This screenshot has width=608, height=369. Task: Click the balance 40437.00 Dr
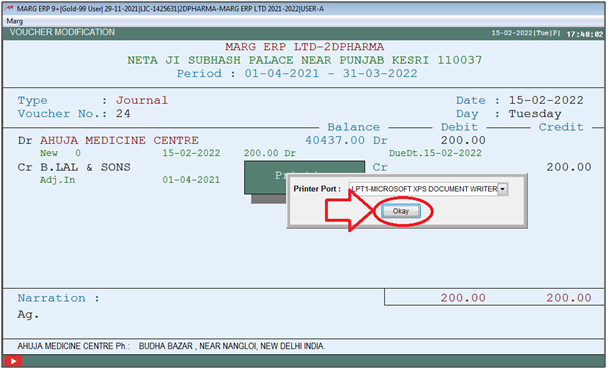[346, 140]
